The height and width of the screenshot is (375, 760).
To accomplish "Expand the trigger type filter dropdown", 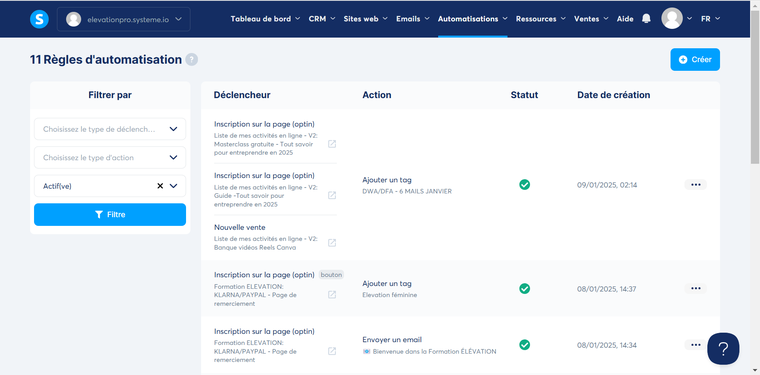I will (110, 129).
